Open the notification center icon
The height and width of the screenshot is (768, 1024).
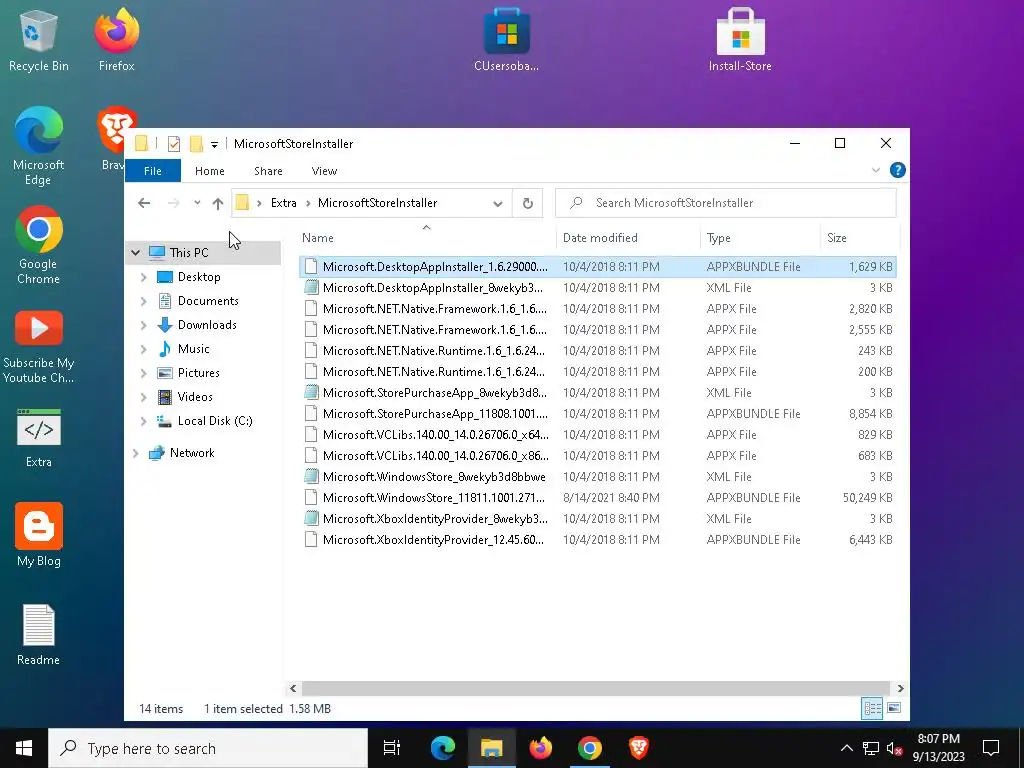[991, 748]
